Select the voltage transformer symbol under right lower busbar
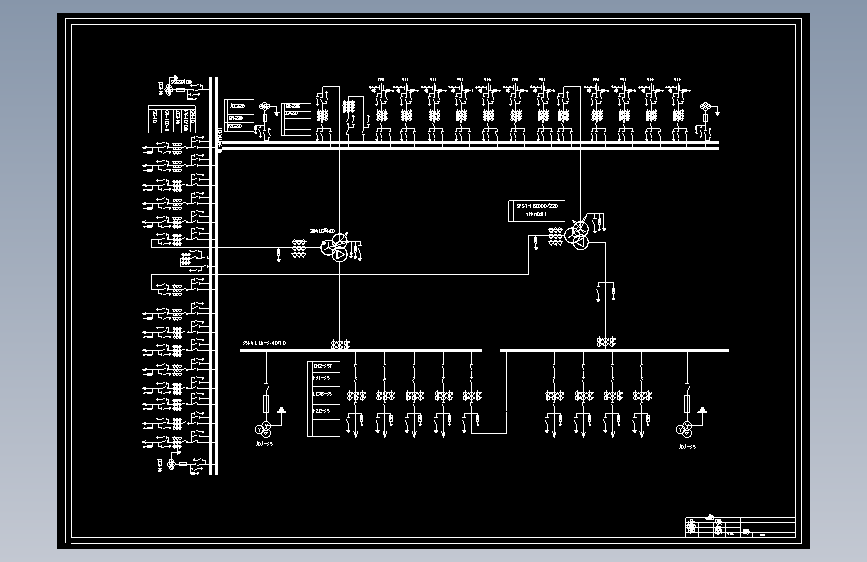 (x=685, y=429)
